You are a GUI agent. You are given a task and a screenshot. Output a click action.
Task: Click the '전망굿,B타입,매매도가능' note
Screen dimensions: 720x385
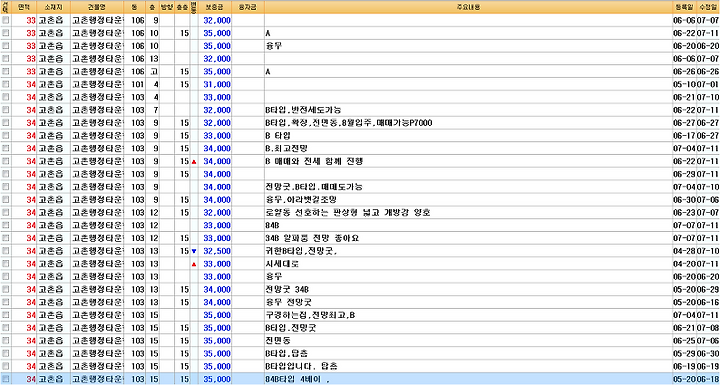pyautogui.click(x=314, y=187)
